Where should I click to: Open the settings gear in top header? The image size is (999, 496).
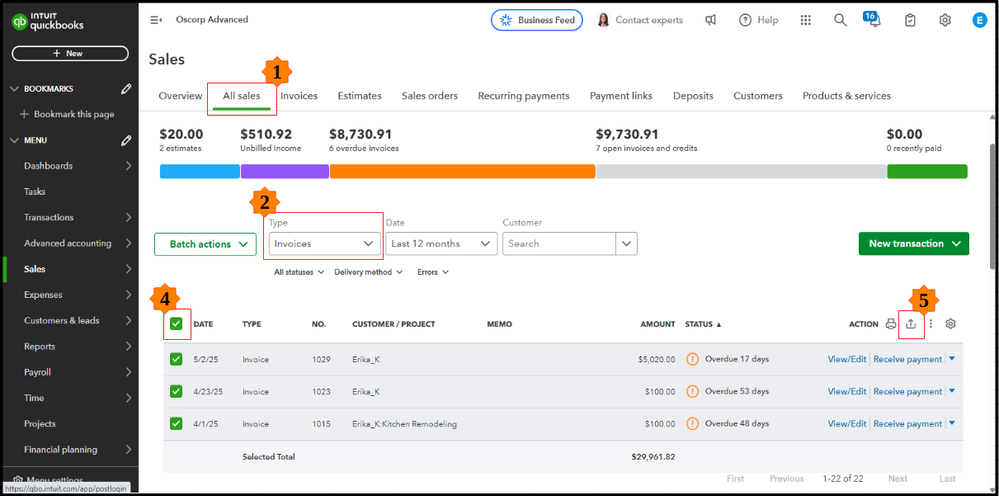945,20
